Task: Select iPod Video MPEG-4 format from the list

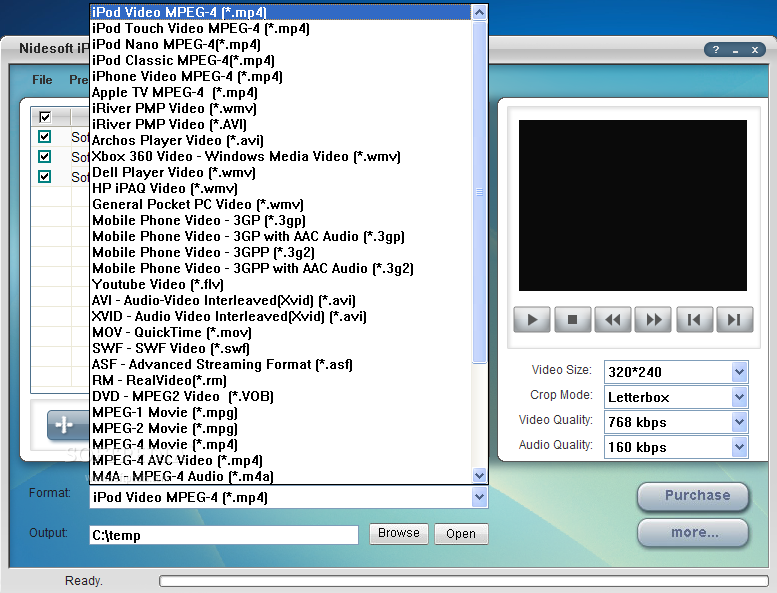Action: click(x=281, y=12)
